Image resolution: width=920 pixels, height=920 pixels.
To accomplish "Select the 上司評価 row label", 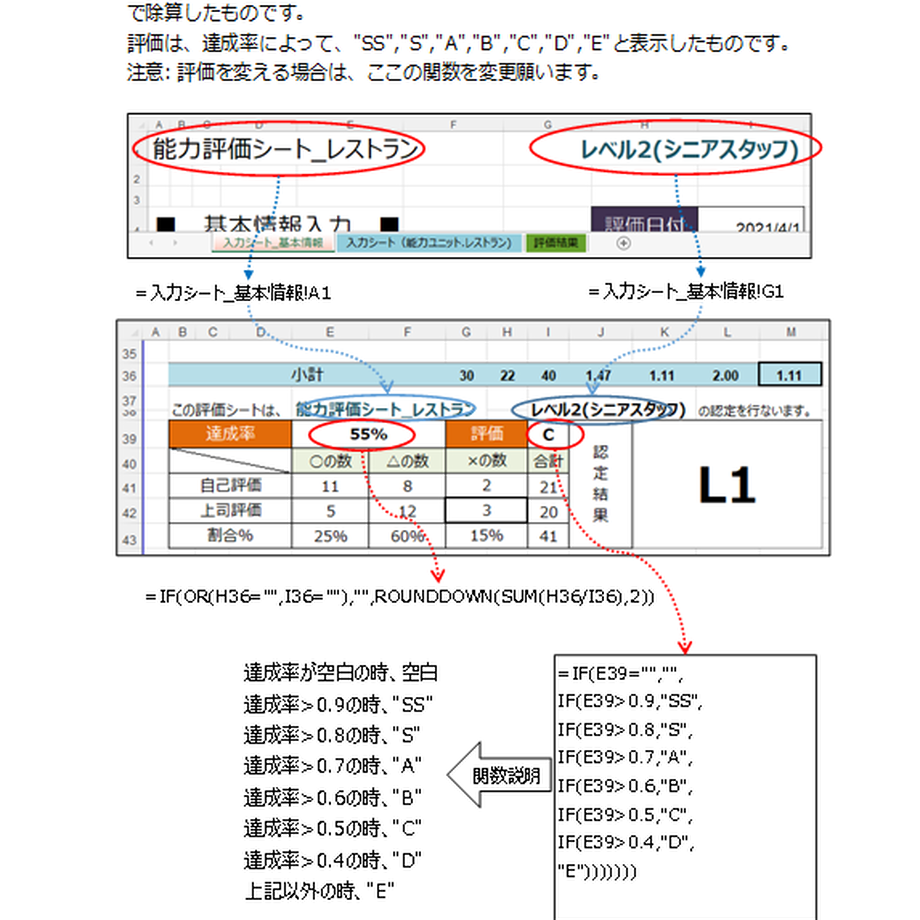I will point(230,511).
